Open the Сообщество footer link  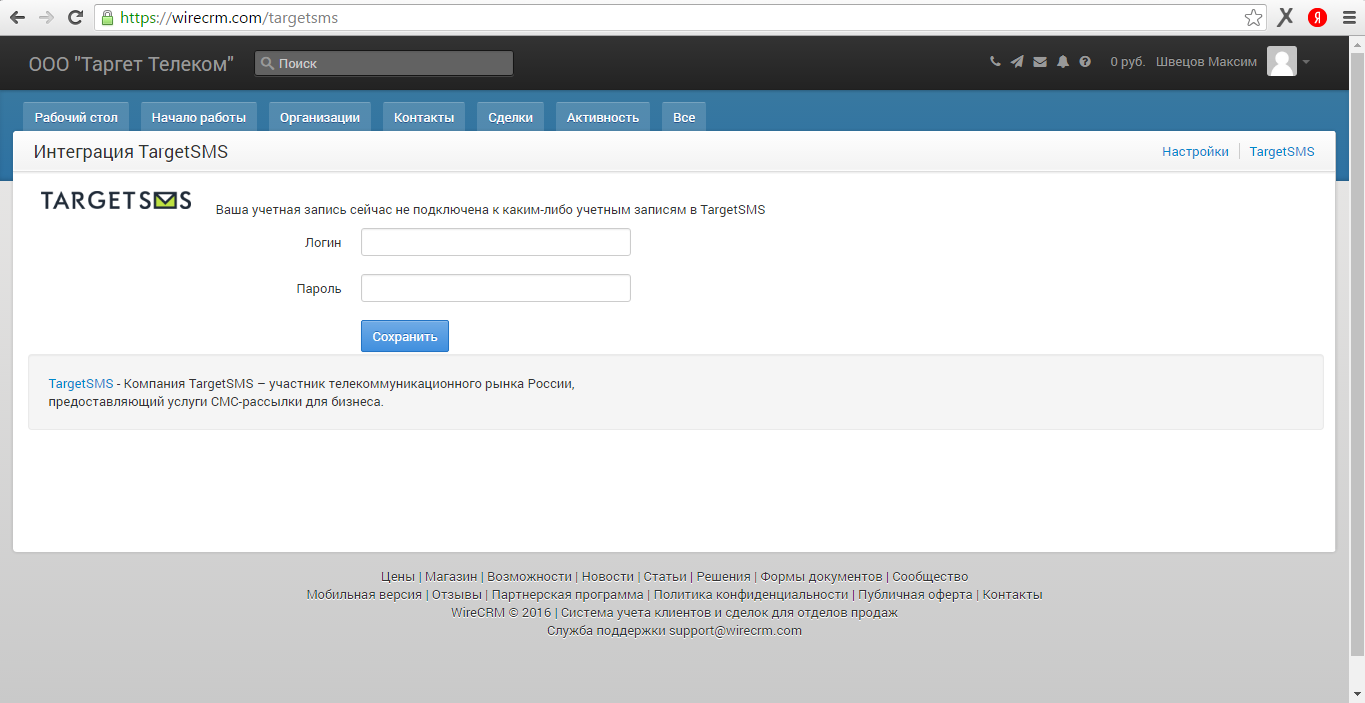[x=930, y=577]
